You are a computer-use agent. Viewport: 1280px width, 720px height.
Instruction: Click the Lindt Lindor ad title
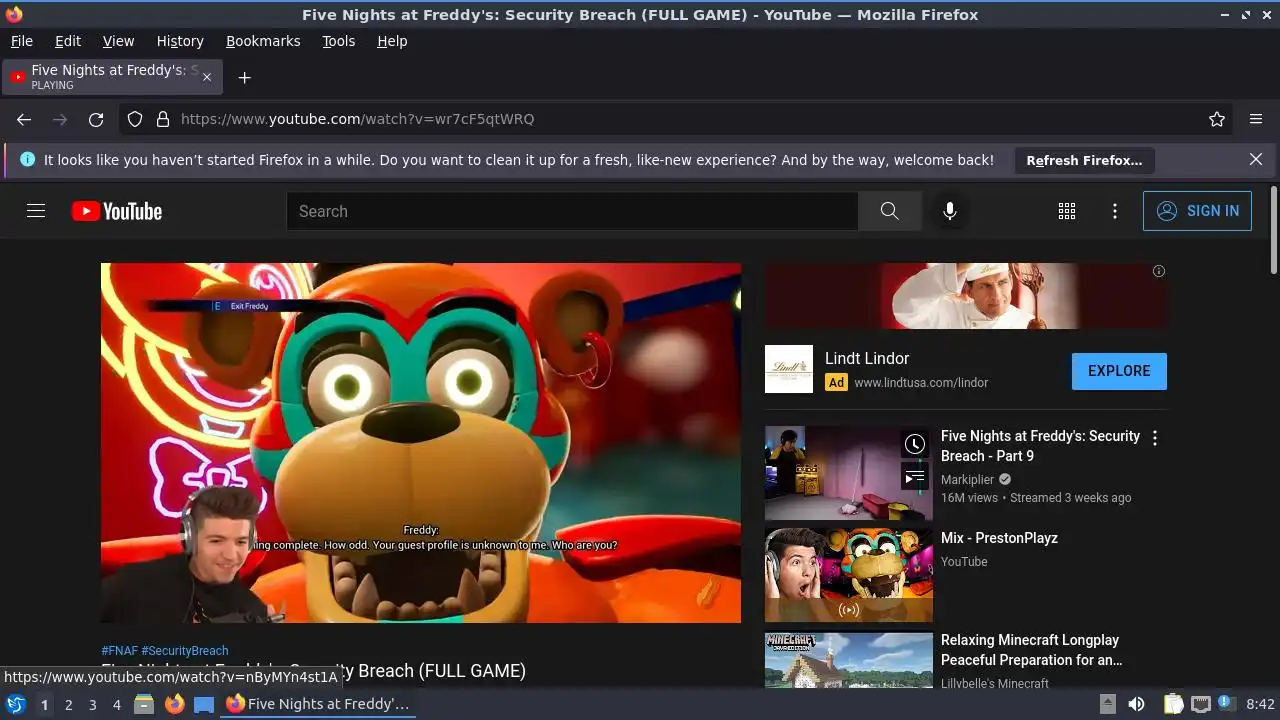tap(867, 358)
